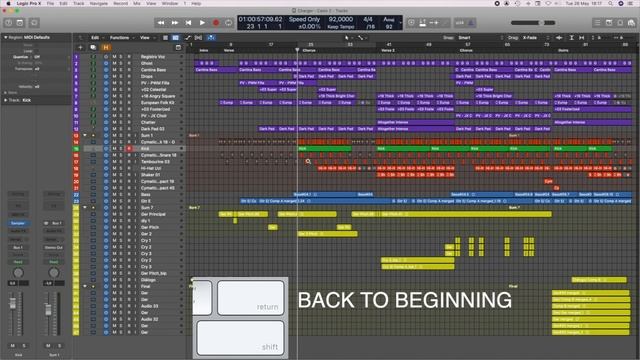Select the Horns arrangement marker
Viewport: 640px width, 360px height.
pos(563,51)
